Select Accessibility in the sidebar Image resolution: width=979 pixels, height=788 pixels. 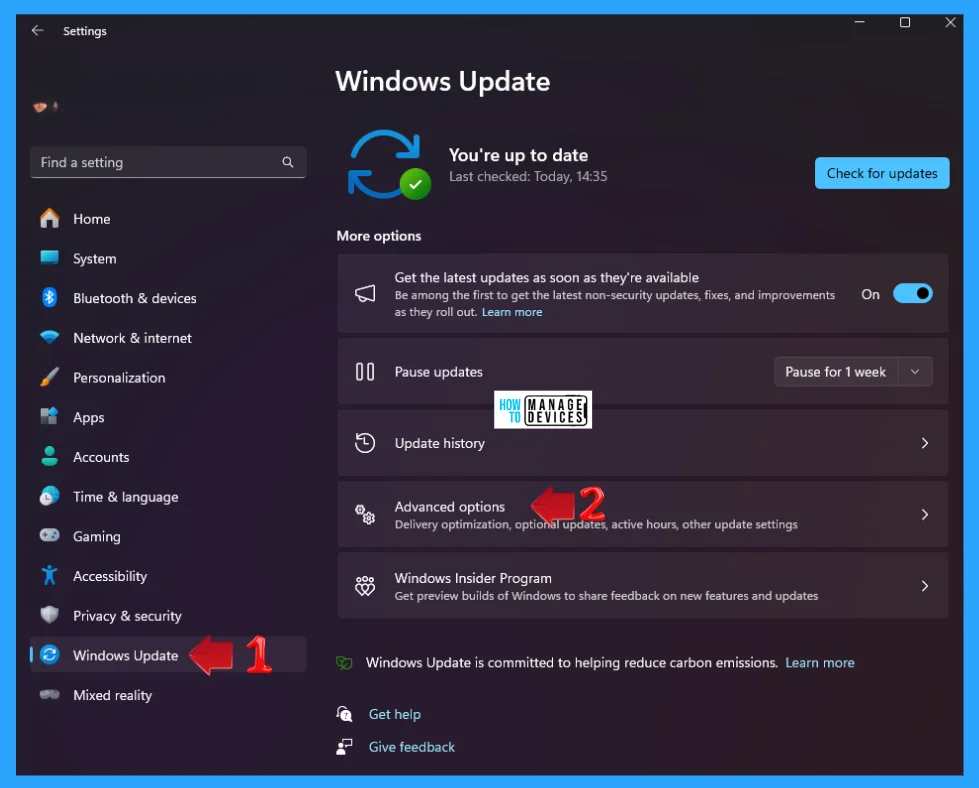[x=168, y=576]
